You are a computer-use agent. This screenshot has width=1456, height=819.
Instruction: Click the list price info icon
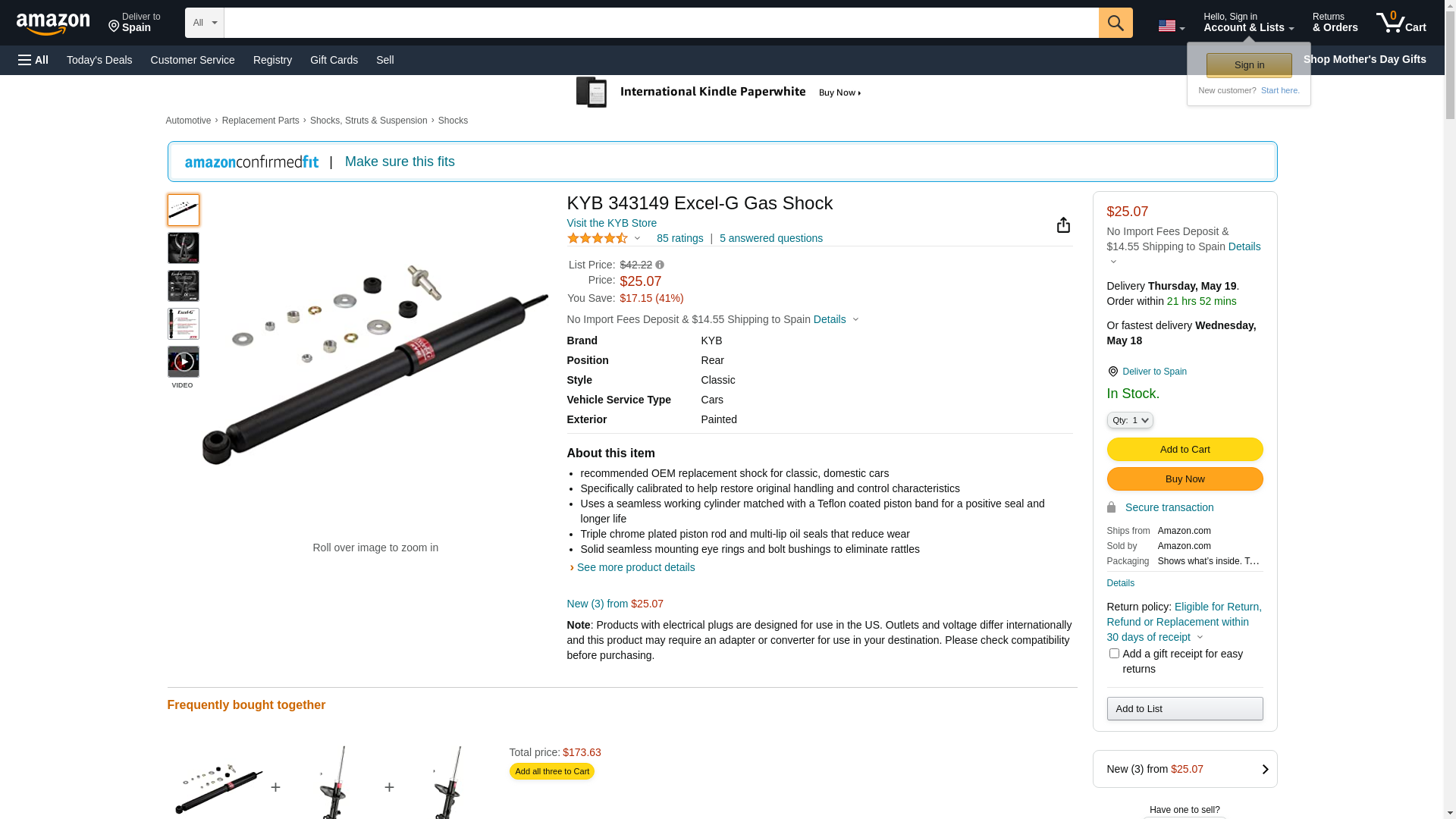coord(660,265)
